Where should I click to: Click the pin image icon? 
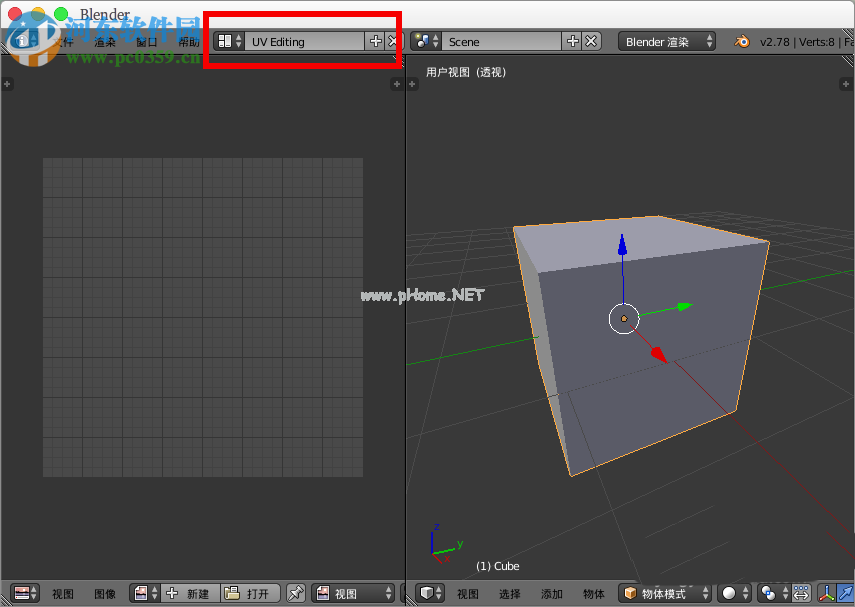point(296,594)
